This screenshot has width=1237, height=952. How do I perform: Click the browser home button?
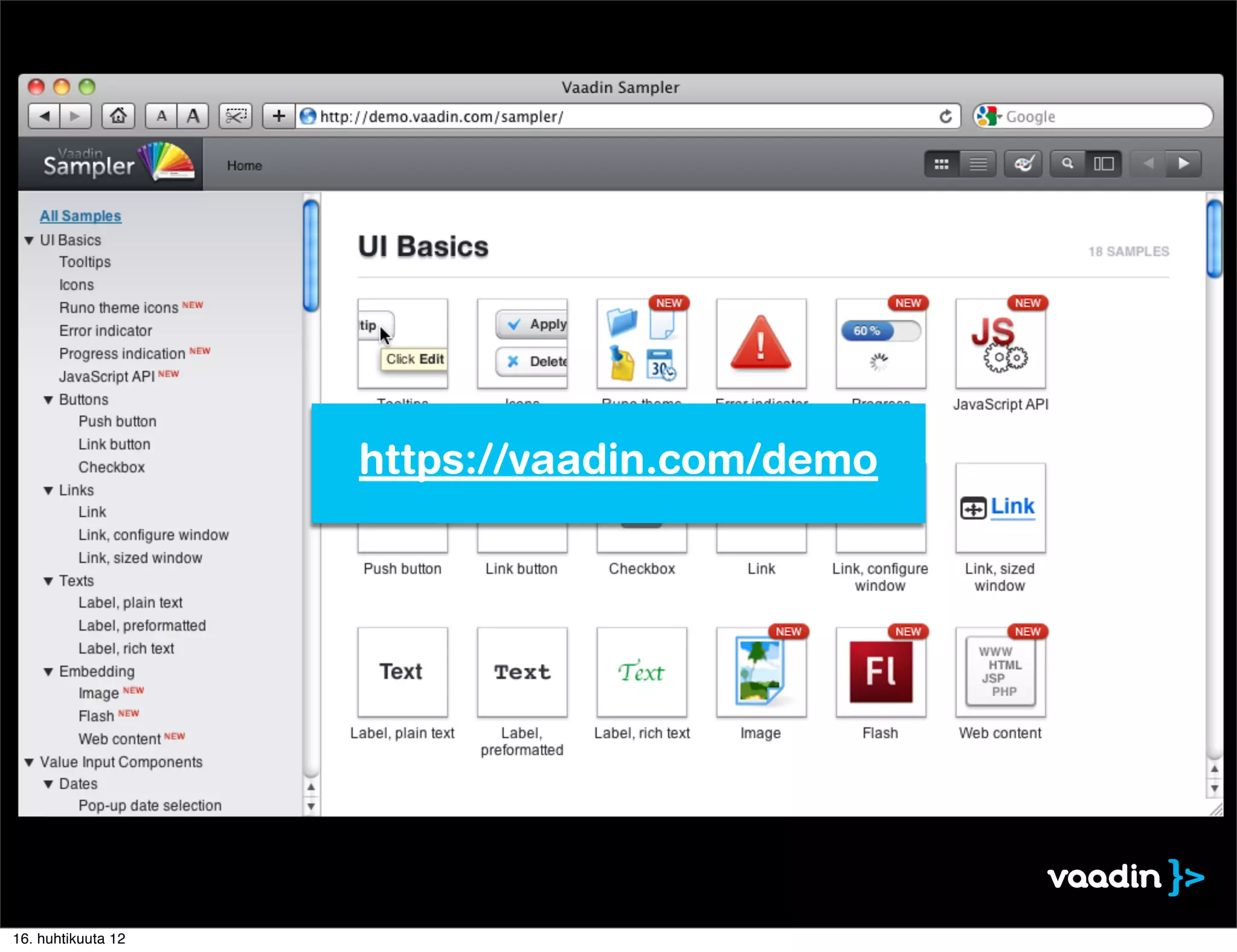118,116
